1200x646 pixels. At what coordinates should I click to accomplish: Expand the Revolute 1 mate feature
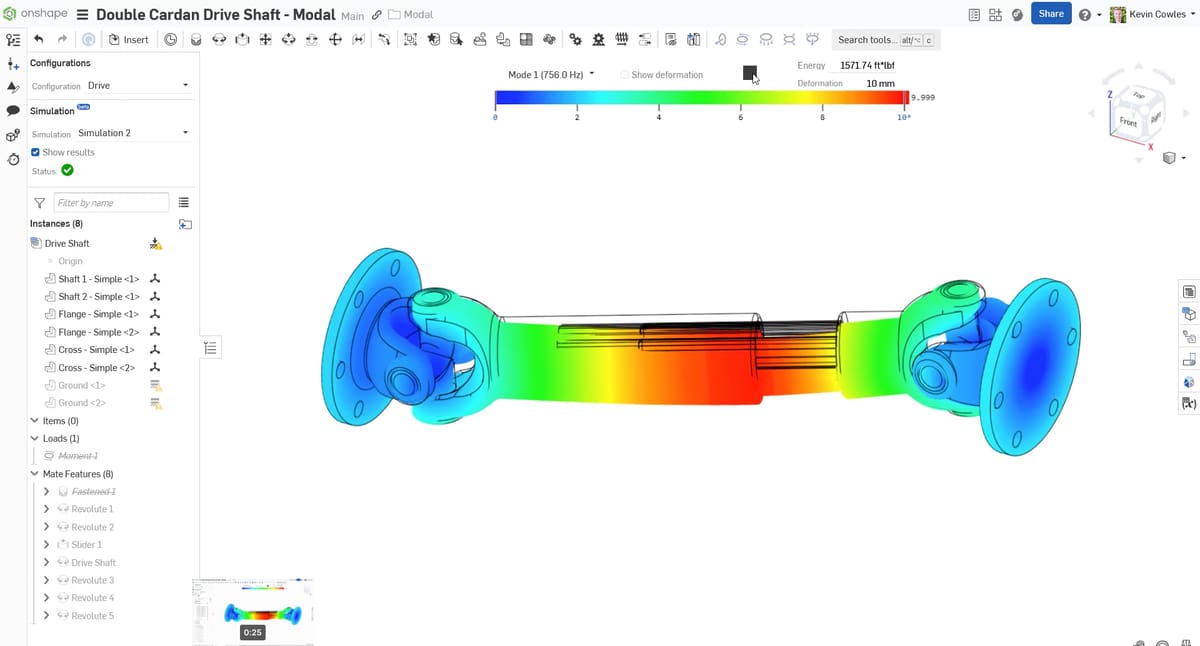46,509
